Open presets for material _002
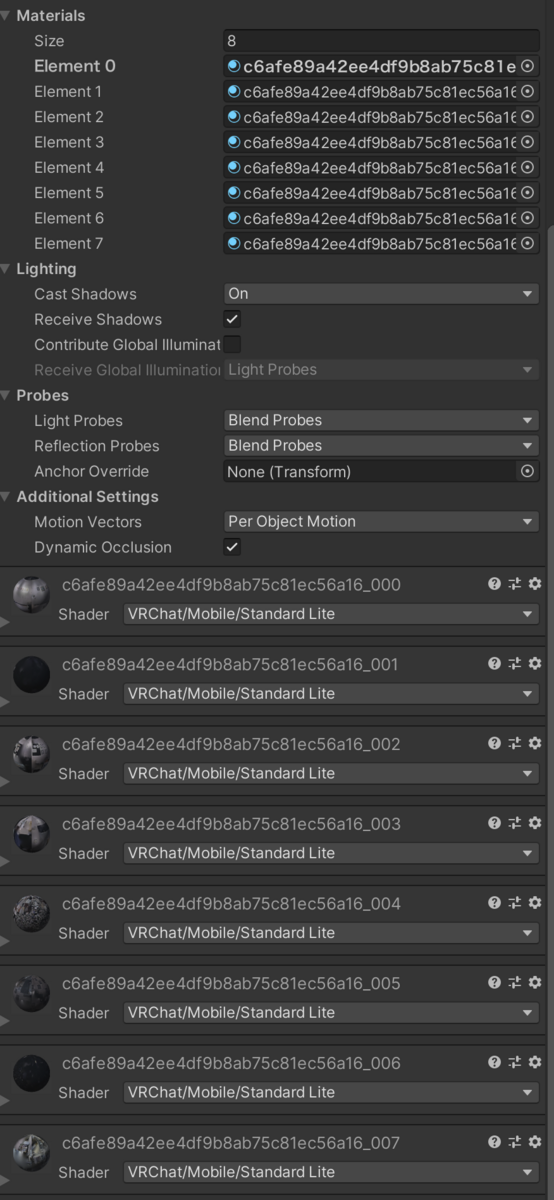The width and height of the screenshot is (554, 1200). 515,744
